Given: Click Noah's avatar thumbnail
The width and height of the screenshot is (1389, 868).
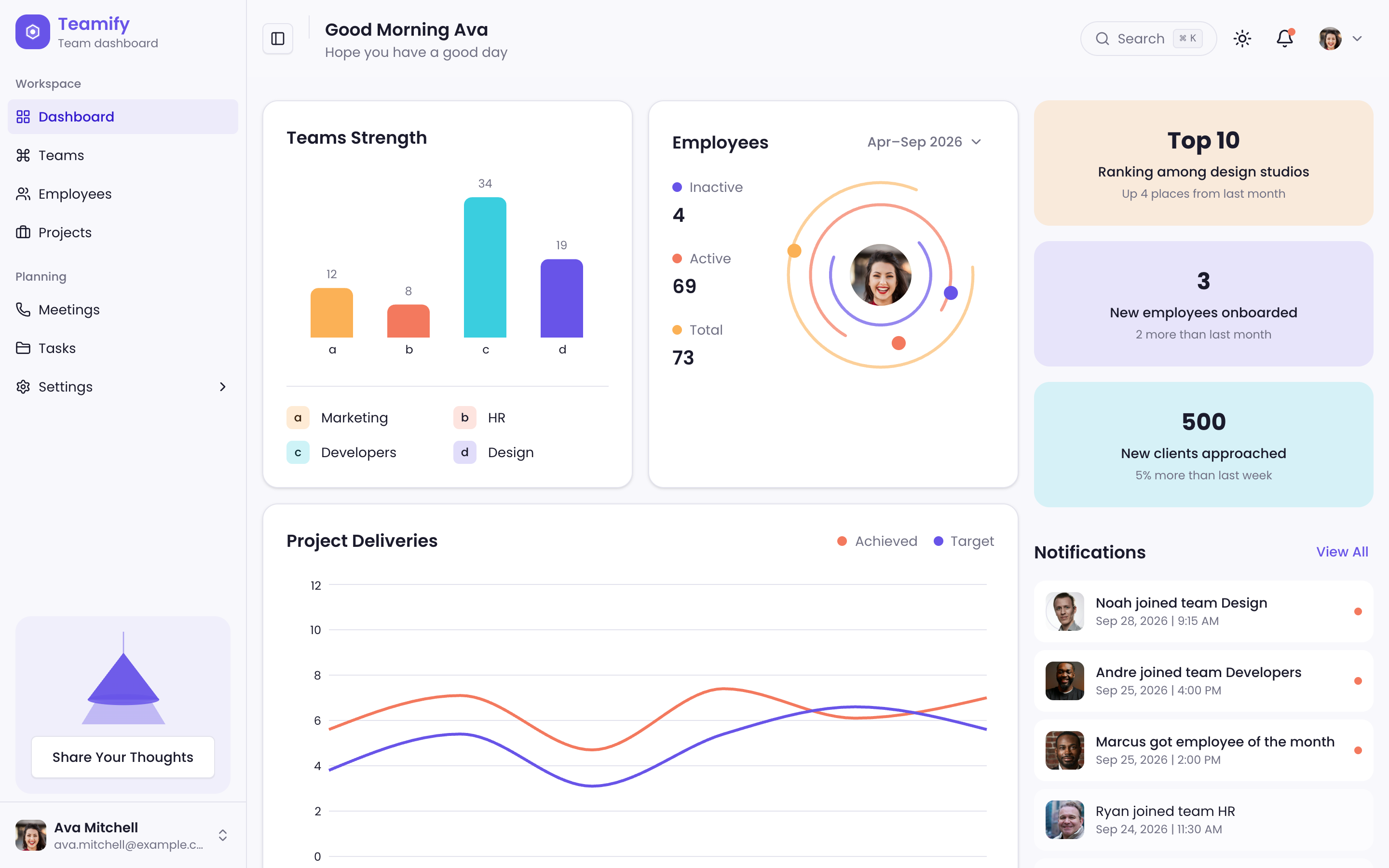Looking at the screenshot, I should [1065, 611].
